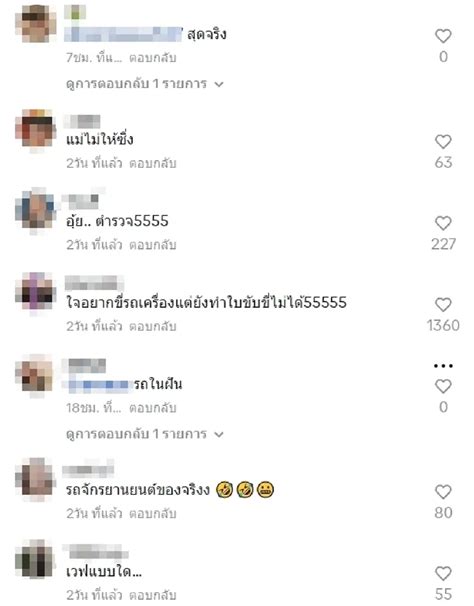Like the 'แม่ไม่ให้ซิ่ง' comment with 63 likes
The width and height of the screenshot is (474, 606).
pos(443,141)
